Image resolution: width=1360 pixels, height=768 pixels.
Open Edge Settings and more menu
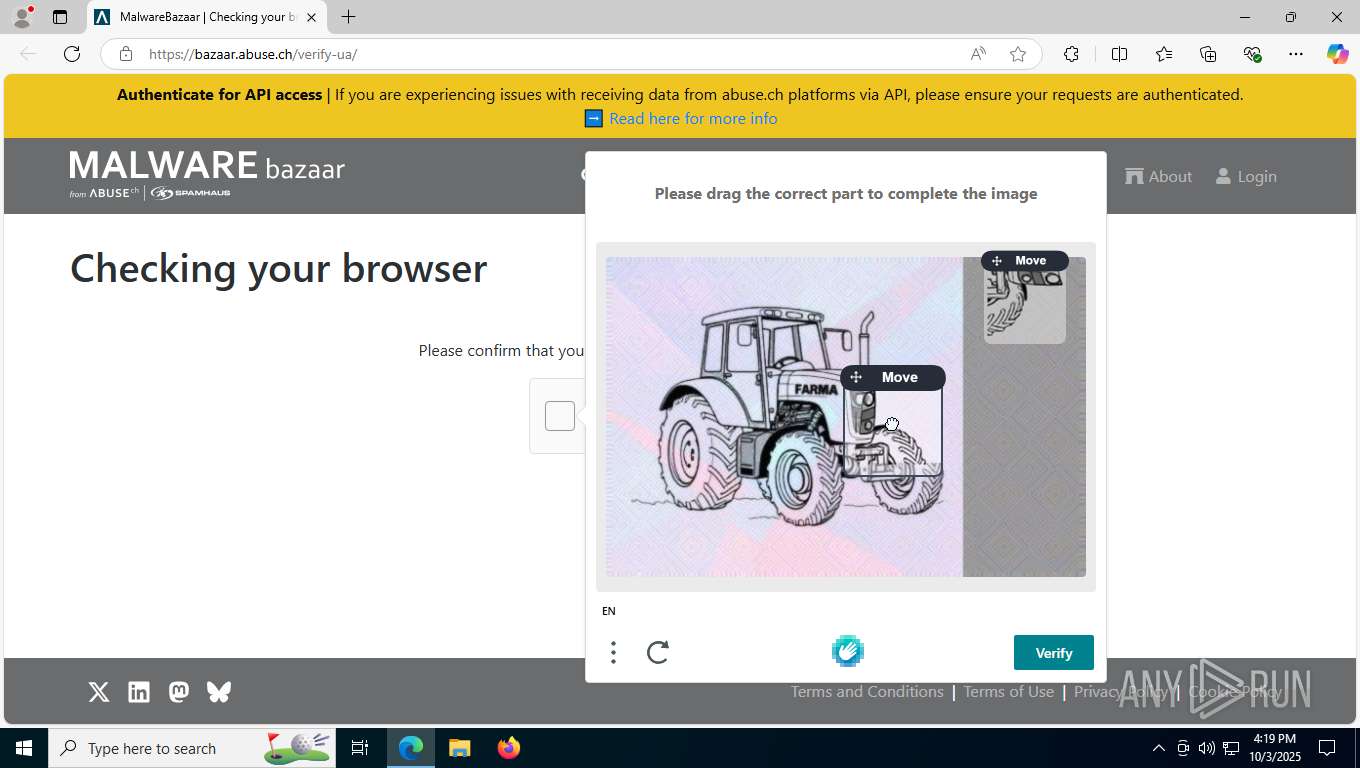pos(1296,54)
